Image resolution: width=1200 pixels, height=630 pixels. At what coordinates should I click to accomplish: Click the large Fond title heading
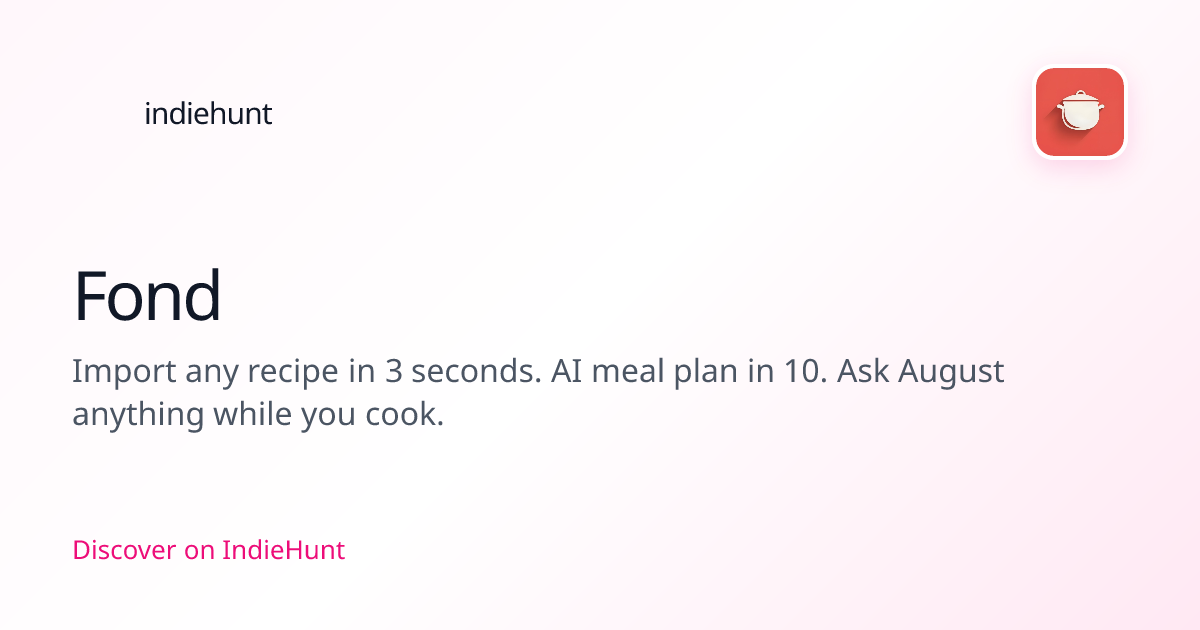point(147,297)
